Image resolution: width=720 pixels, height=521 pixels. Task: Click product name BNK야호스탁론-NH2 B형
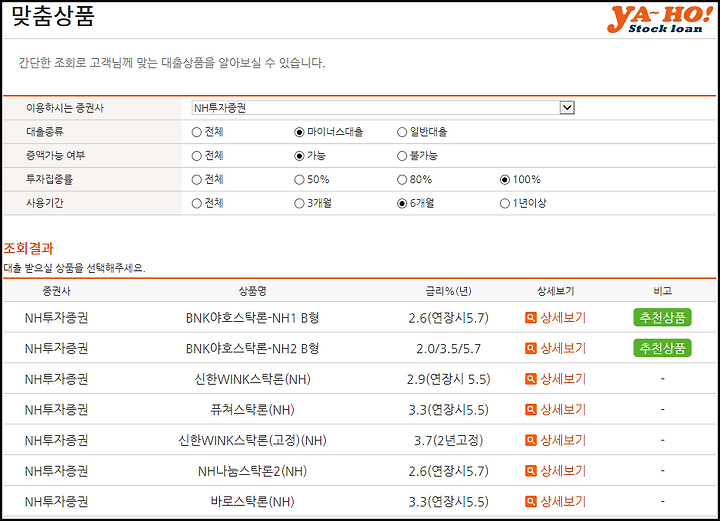[x=252, y=348]
